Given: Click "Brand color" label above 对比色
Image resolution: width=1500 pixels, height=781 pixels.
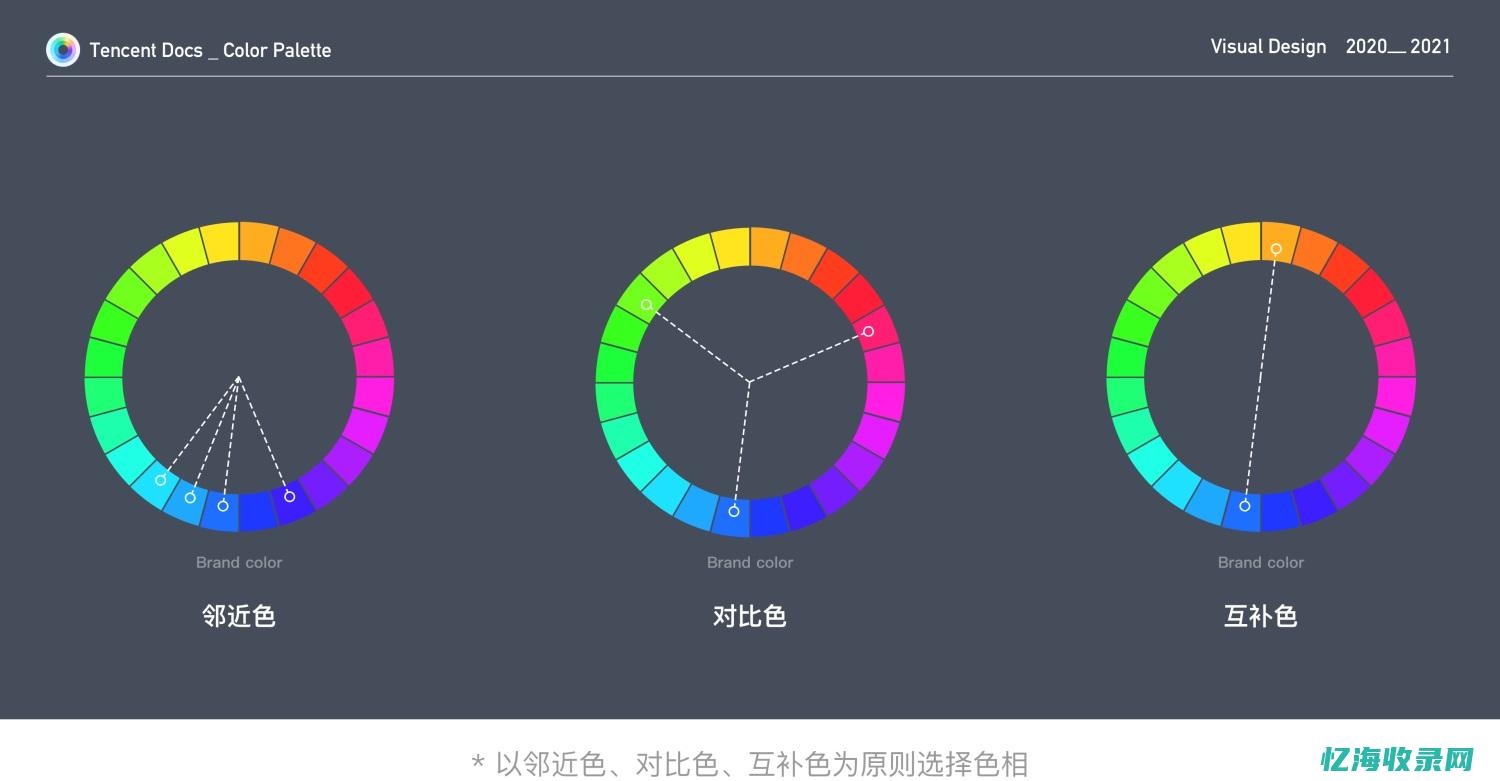Looking at the screenshot, I should (x=750, y=563).
